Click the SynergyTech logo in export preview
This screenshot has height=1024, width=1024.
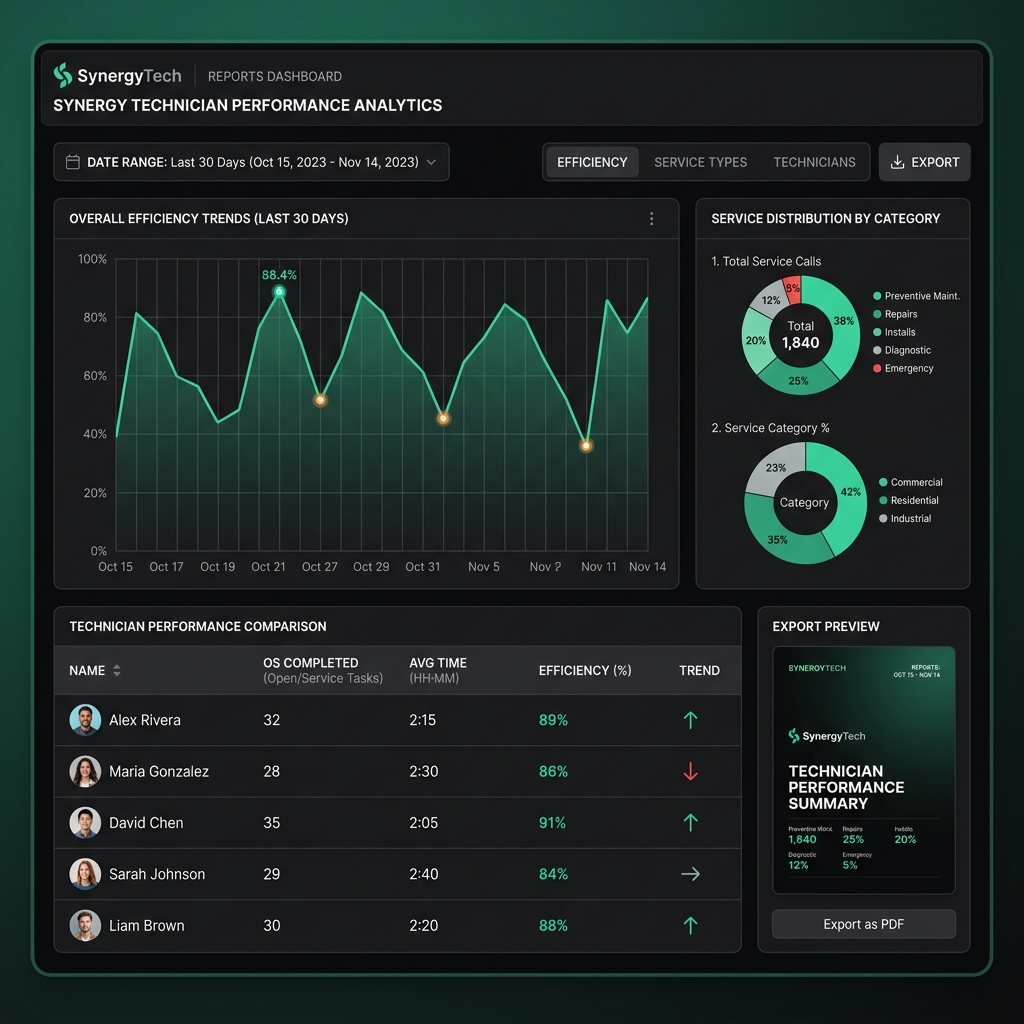click(827, 736)
